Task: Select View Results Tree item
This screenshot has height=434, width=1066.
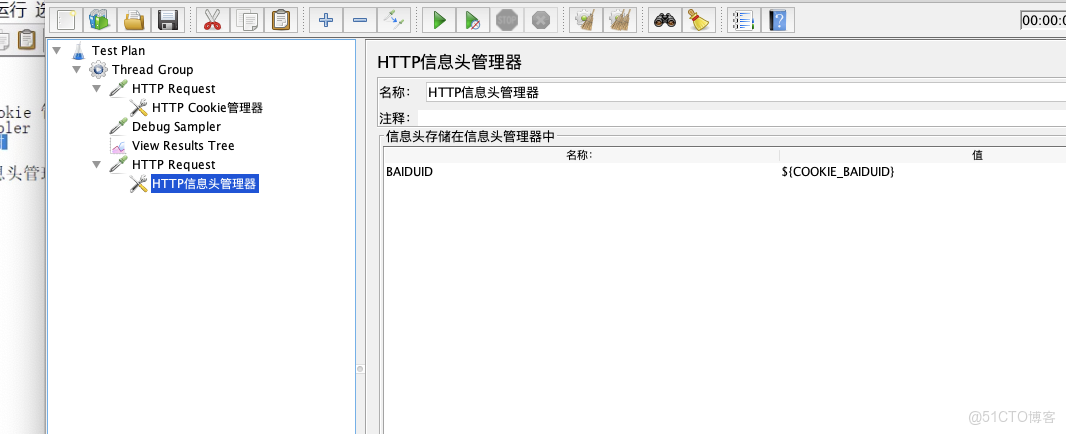Action: tap(183, 146)
